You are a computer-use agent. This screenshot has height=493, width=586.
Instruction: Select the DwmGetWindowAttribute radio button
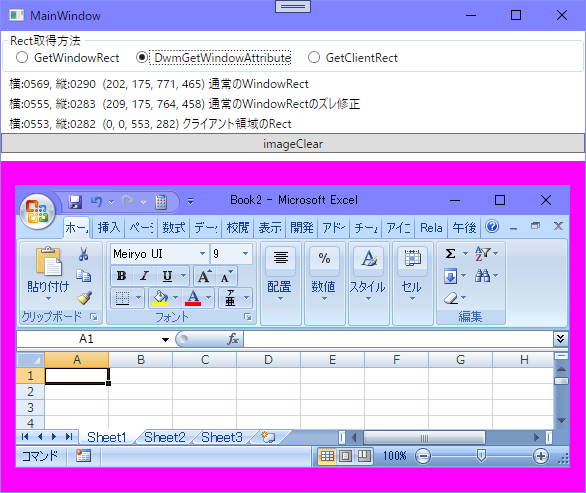tap(142, 58)
